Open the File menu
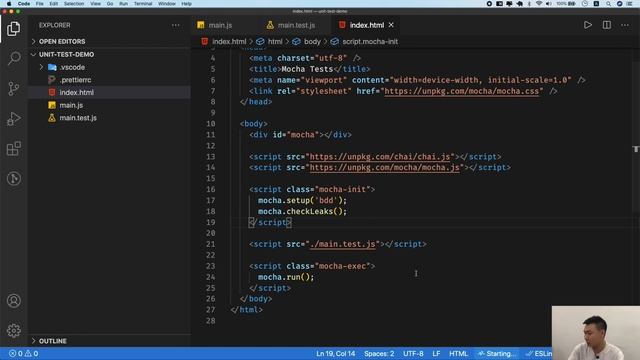Image resolution: width=640 pixels, height=360 pixels. point(40,4)
